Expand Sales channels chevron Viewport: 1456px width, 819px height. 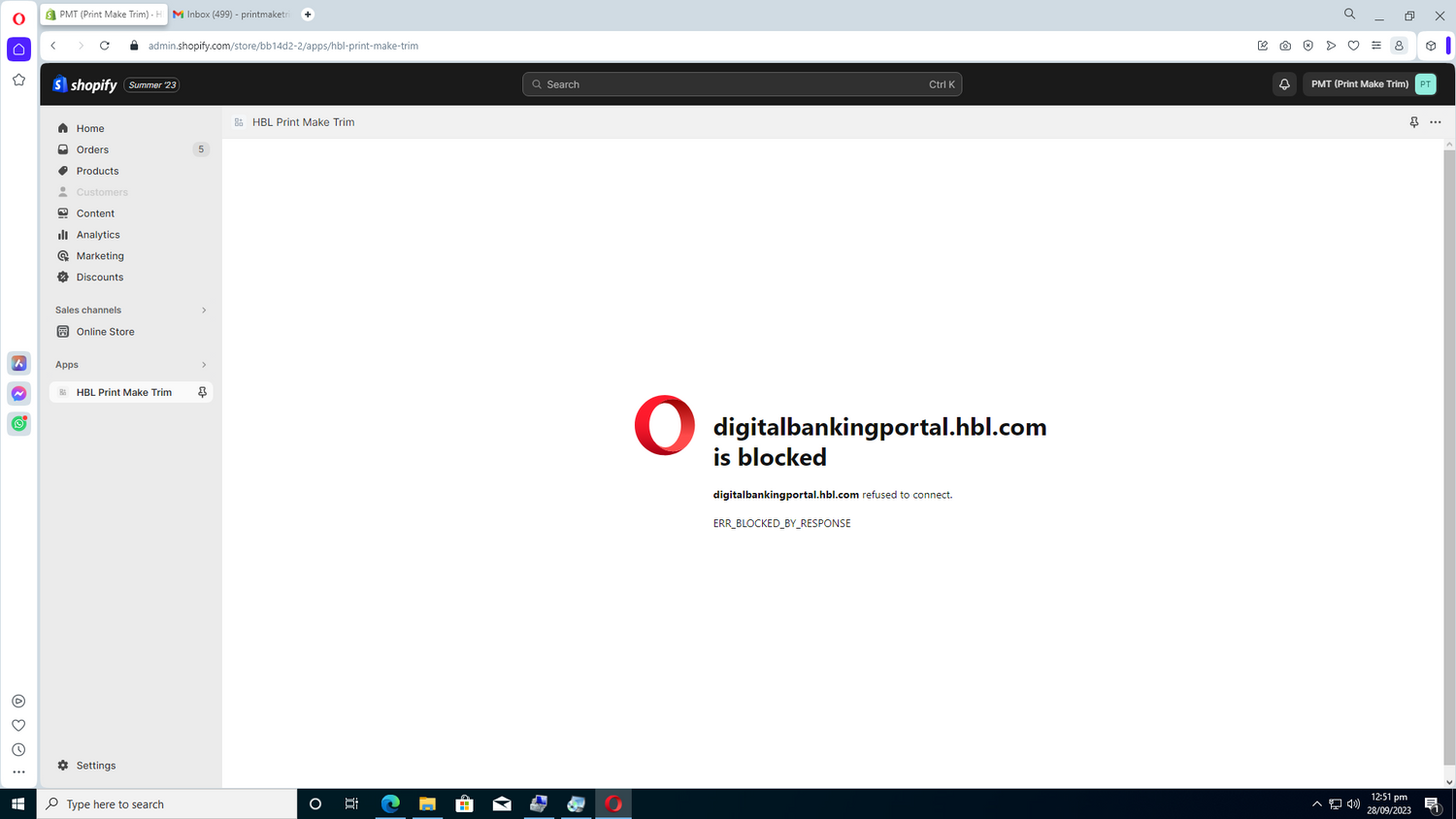(x=204, y=311)
